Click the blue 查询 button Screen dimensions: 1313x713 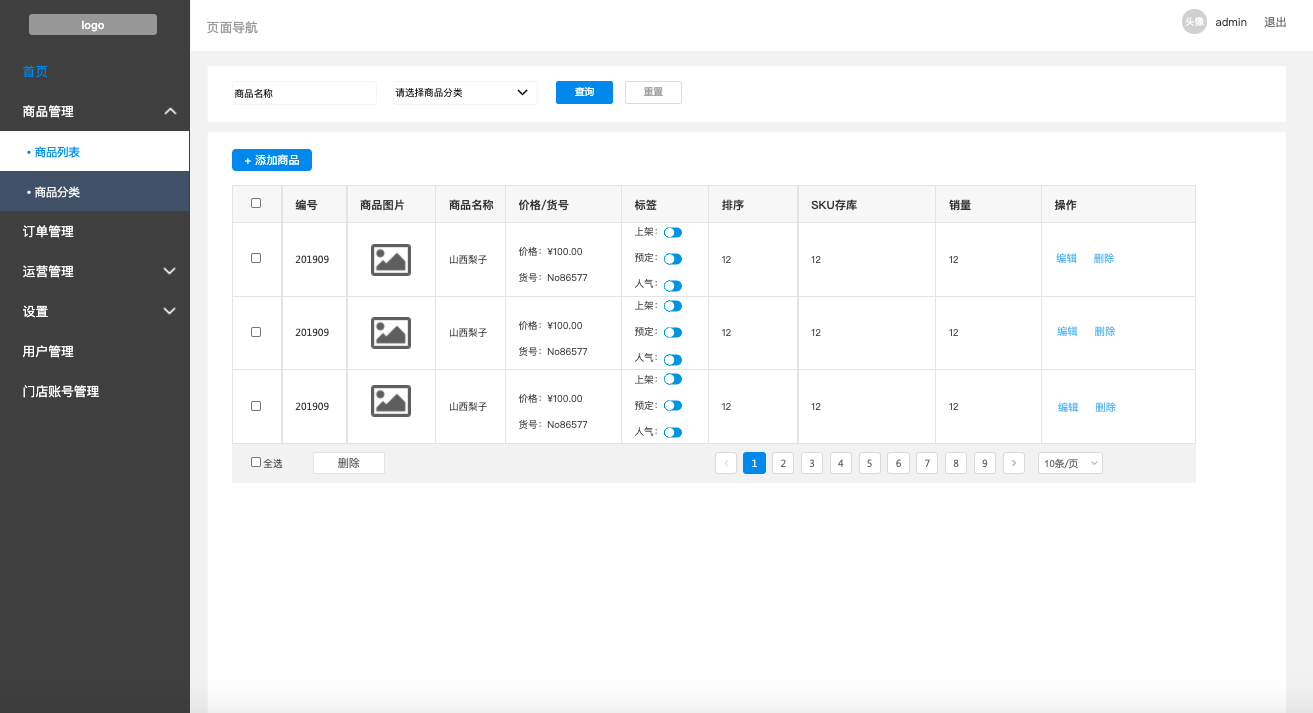(584, 92)
